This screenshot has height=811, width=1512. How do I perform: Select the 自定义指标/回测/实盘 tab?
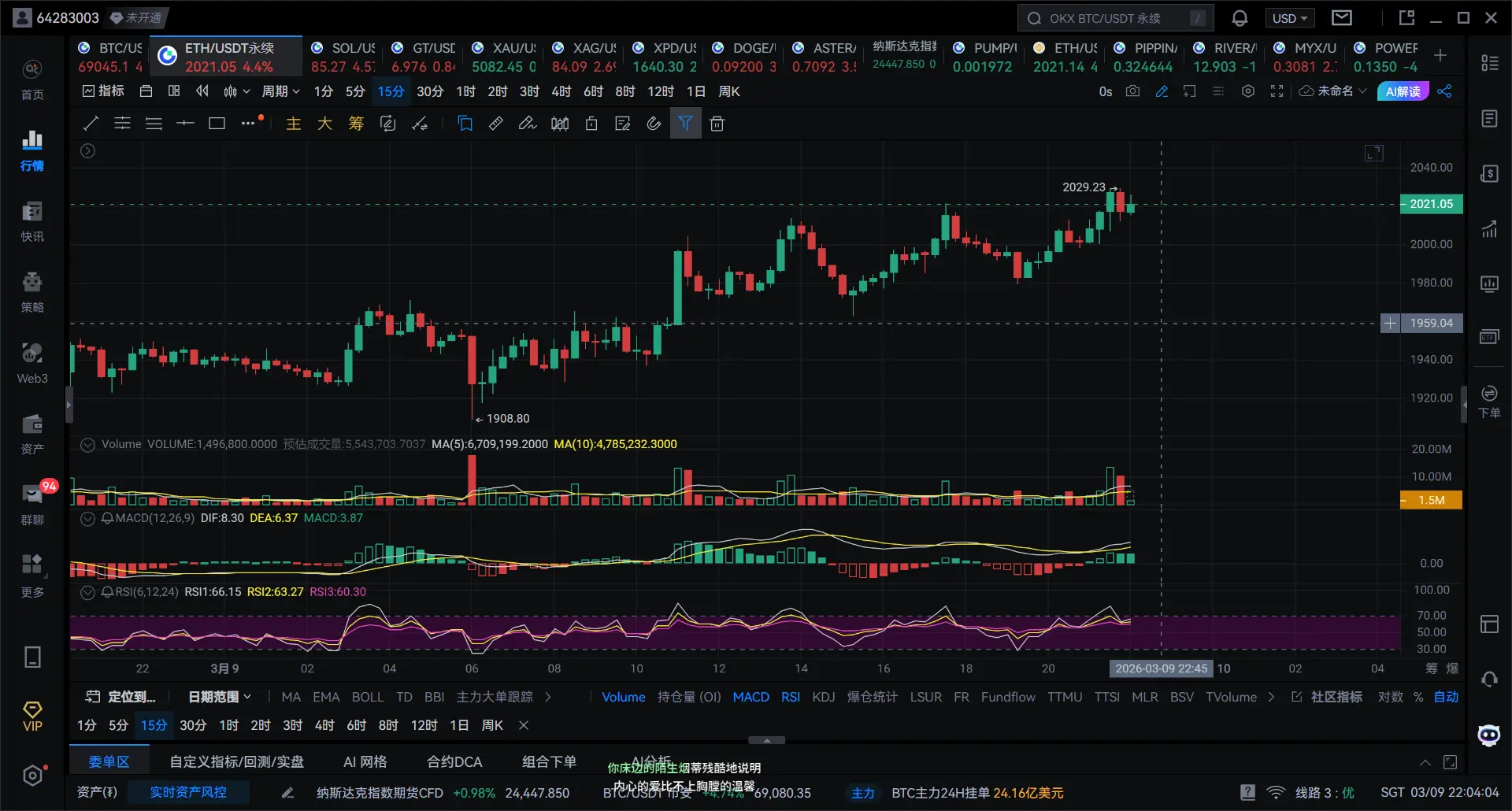(x=237, y=761)
